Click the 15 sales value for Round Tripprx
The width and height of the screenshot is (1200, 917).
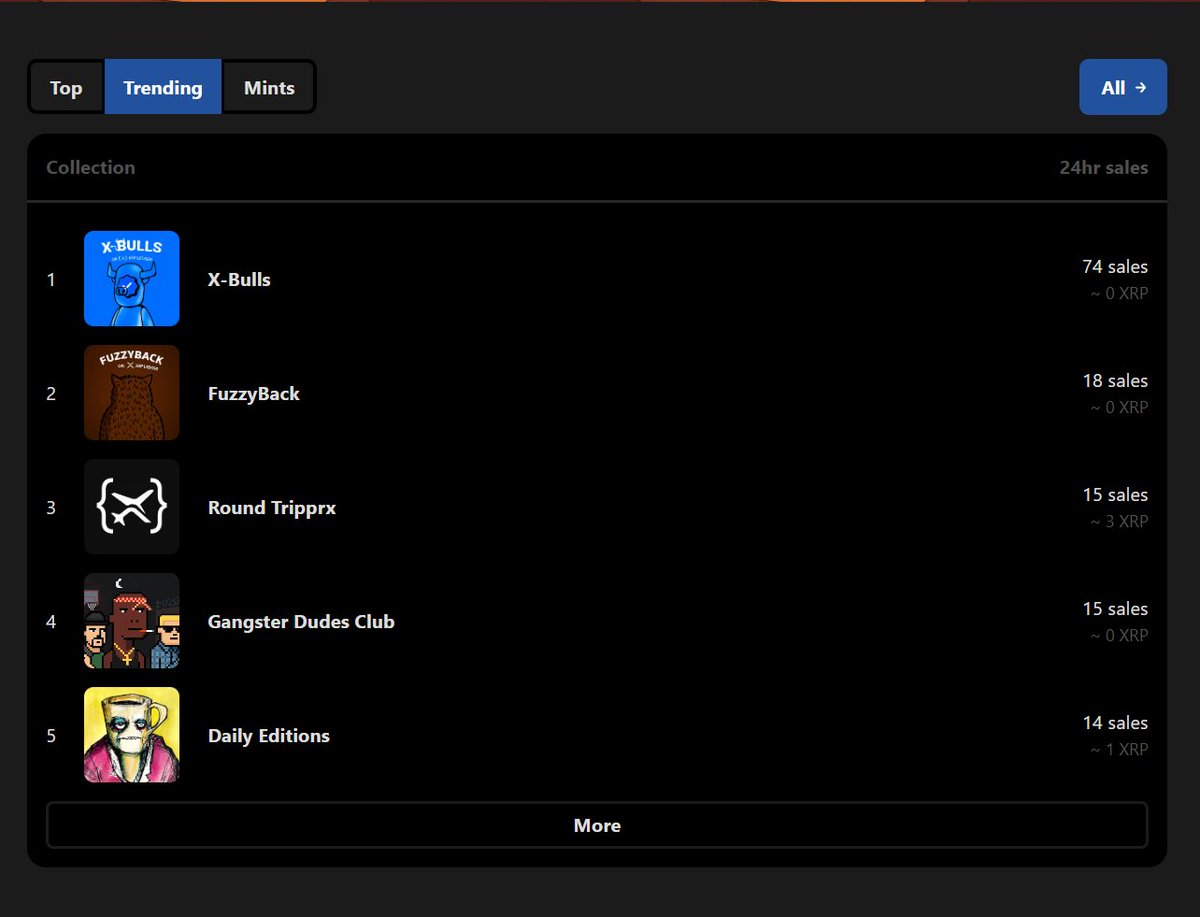click(1115, 495)
